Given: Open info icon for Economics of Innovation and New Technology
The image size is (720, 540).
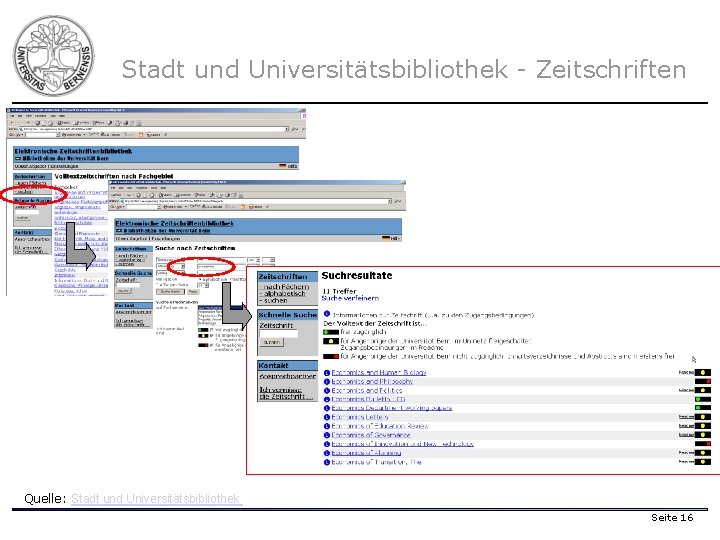Looking at the screenshot, I should click(x=327, y=444).
